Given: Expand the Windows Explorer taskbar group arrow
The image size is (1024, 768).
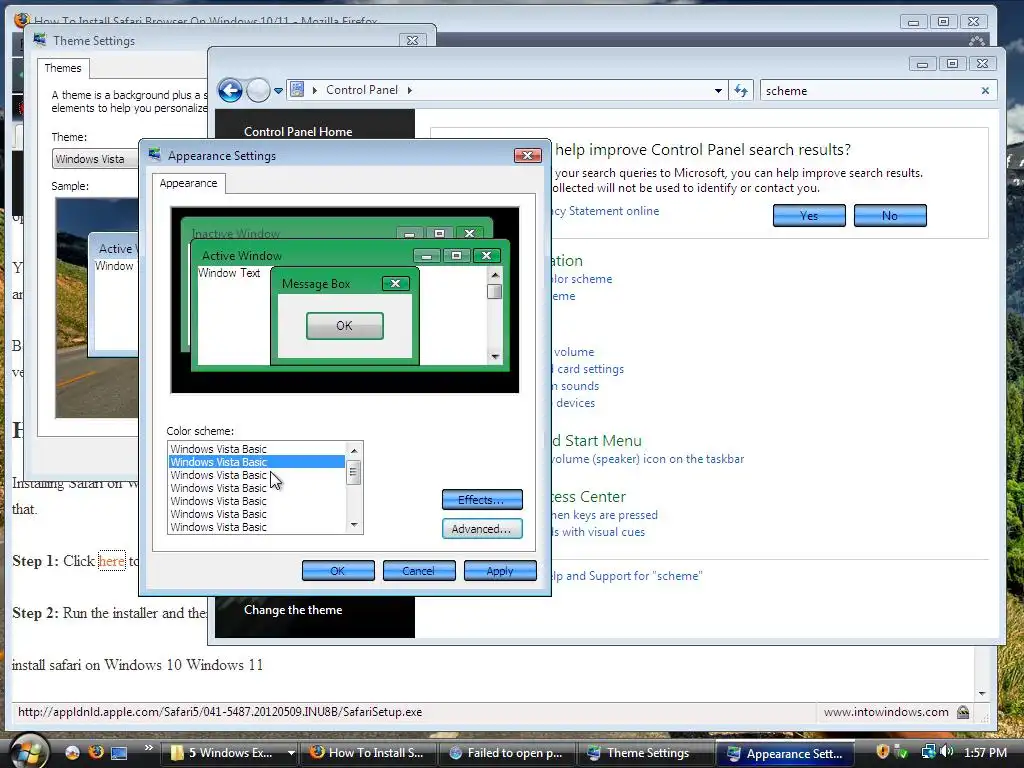Looking at the screenshot, I should tap(291, 753).
